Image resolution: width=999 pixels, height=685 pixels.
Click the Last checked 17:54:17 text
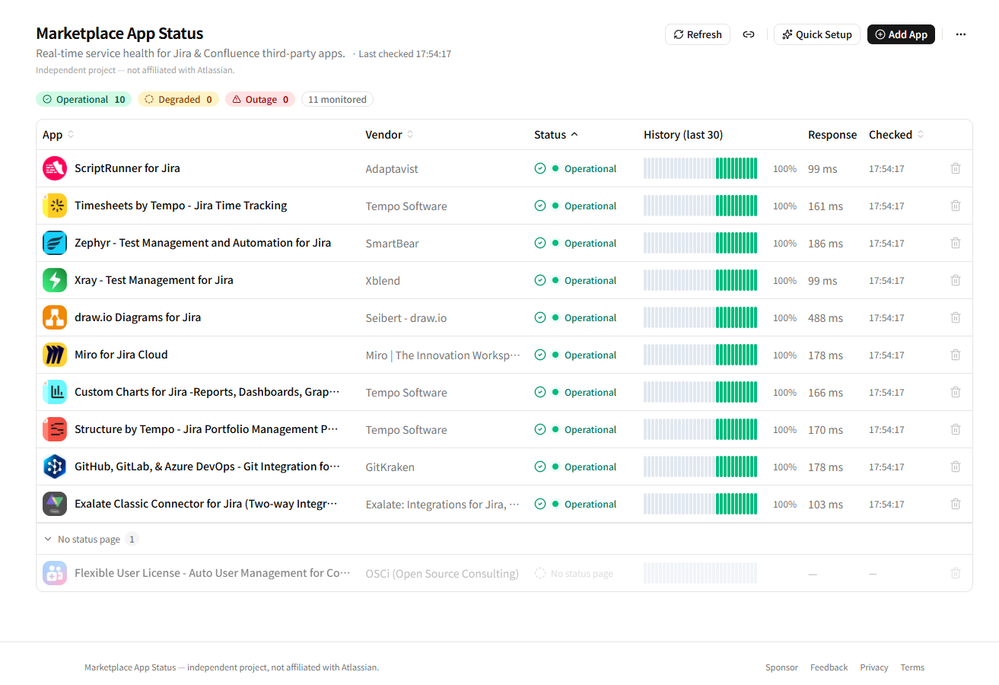coord(405,54)
